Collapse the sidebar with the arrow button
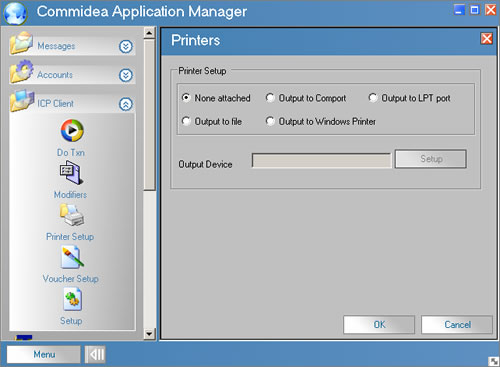 pos(95,354)
